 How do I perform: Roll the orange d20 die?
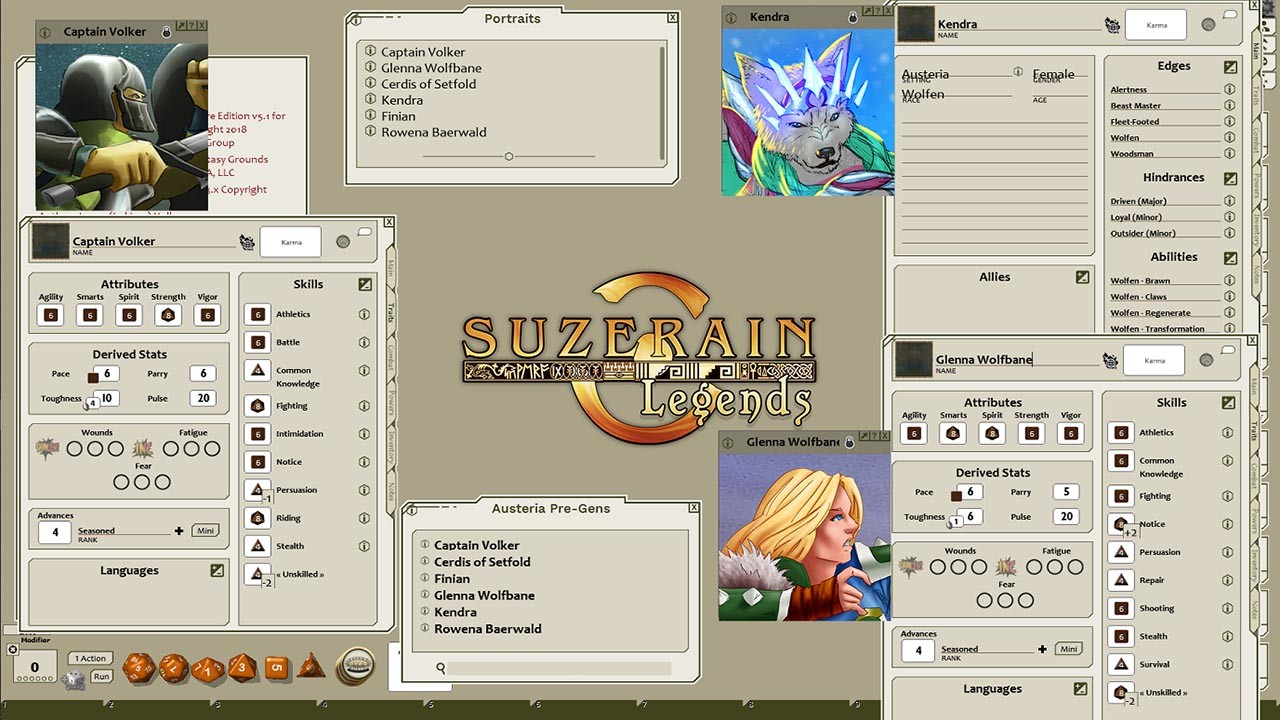click(137, 667)
